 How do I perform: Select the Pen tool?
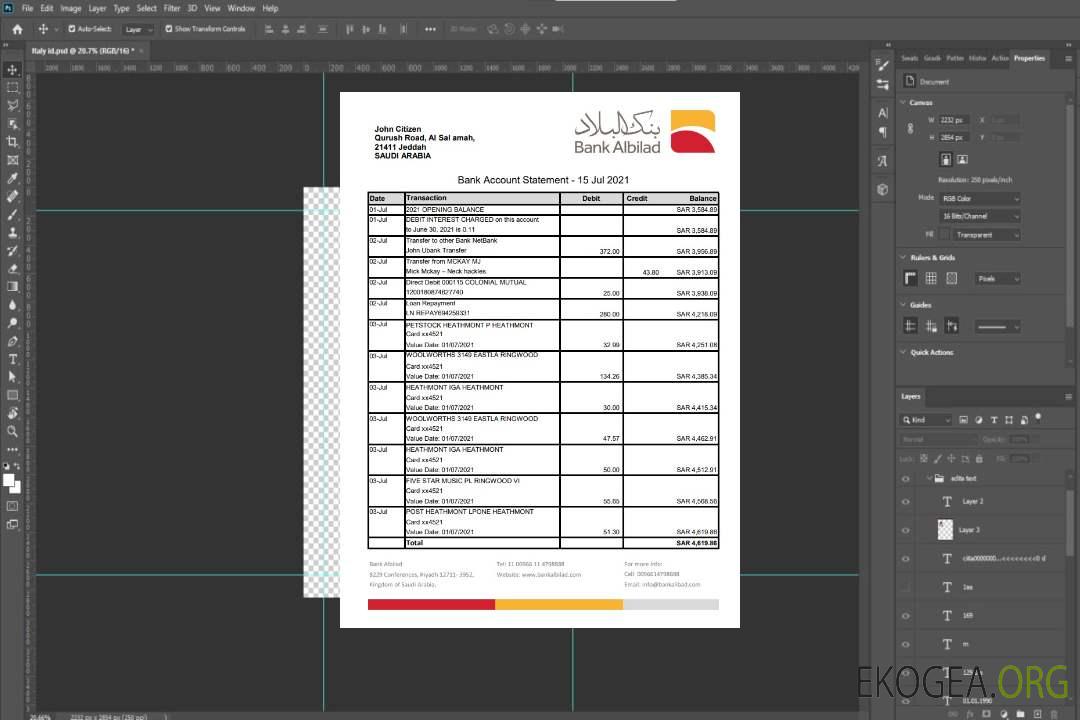(x=12, y=341)
